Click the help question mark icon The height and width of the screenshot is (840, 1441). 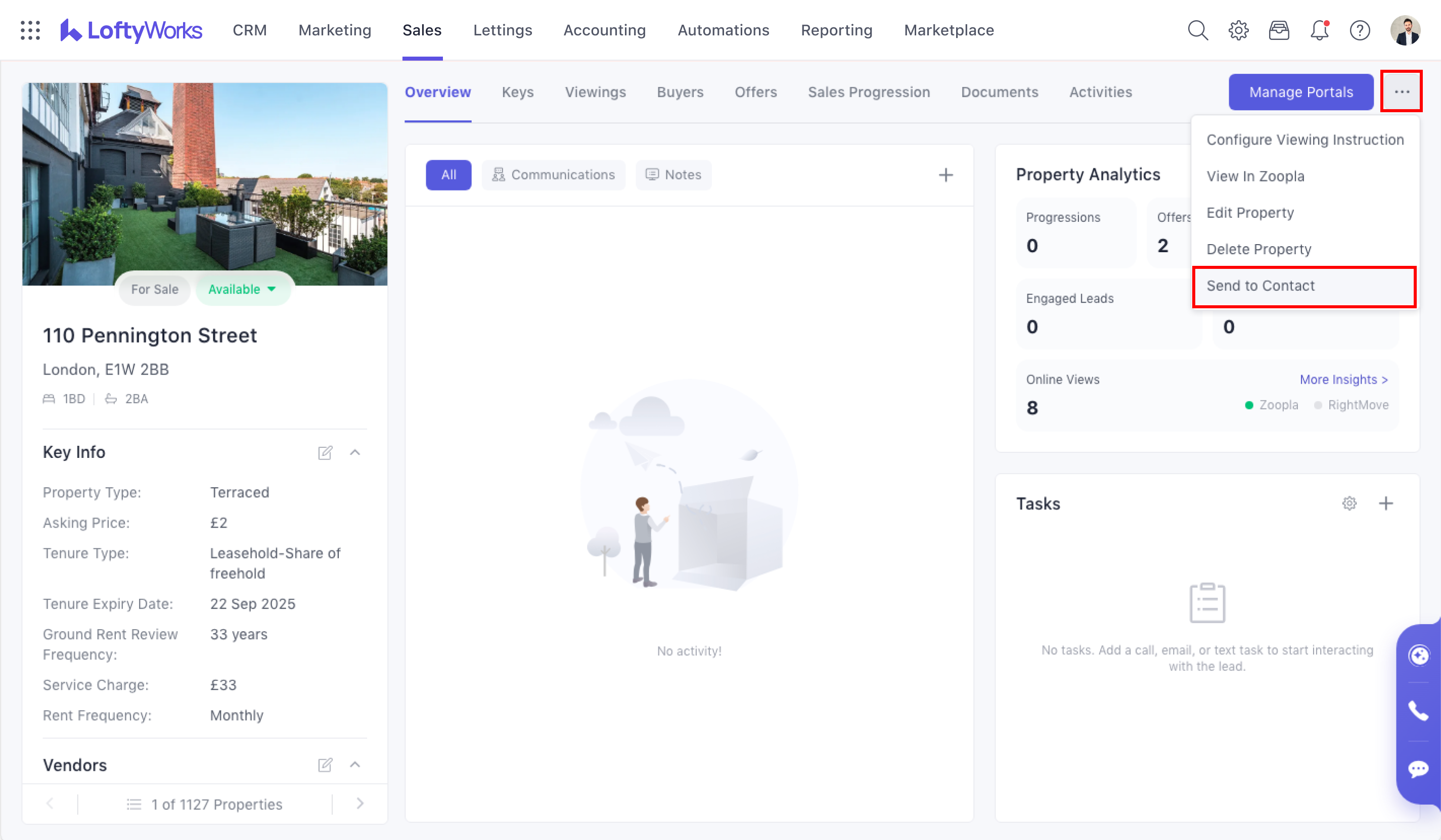[1360, 30]
